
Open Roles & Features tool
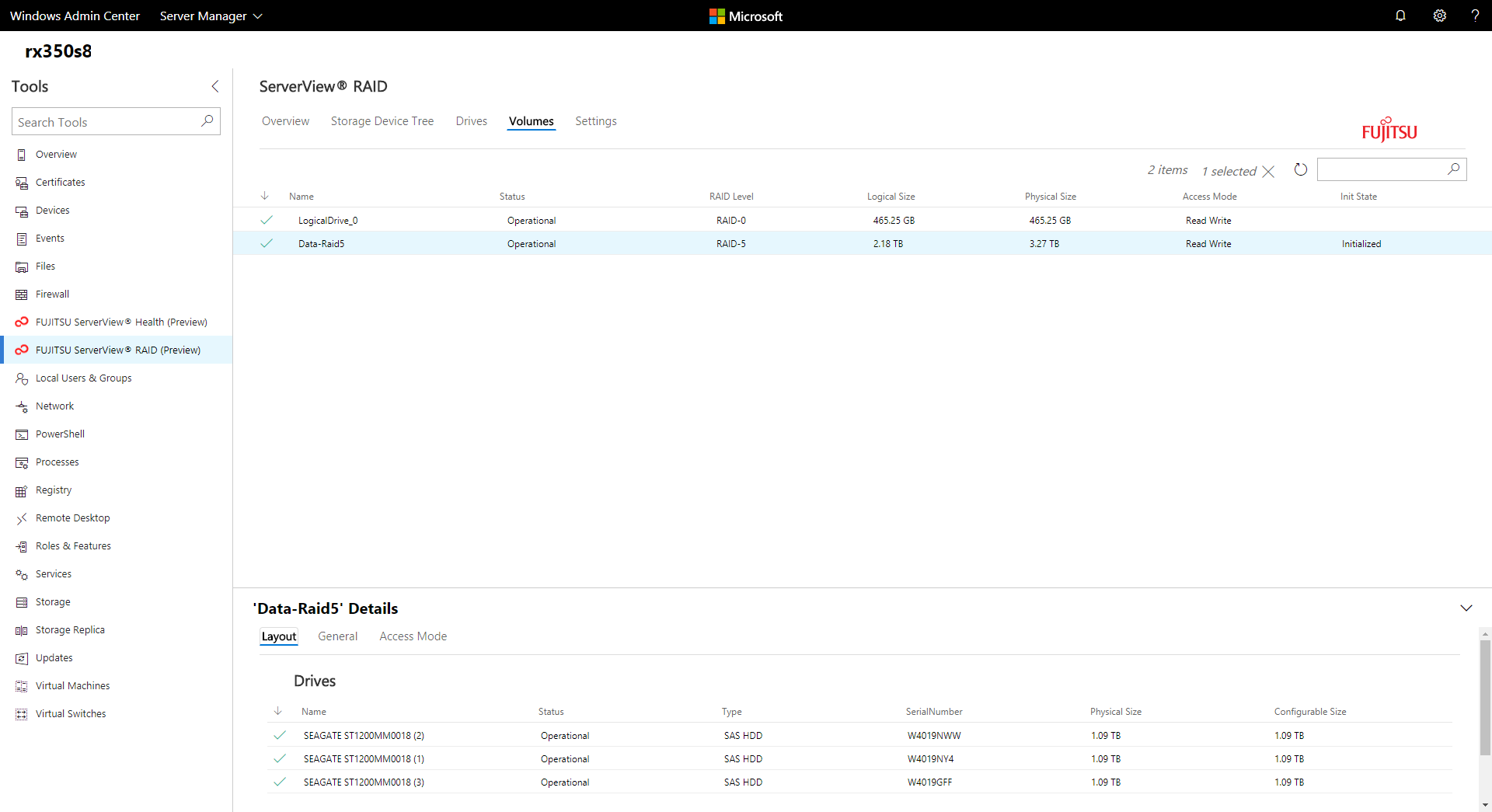pyautogui.click(x=117, y=546)
